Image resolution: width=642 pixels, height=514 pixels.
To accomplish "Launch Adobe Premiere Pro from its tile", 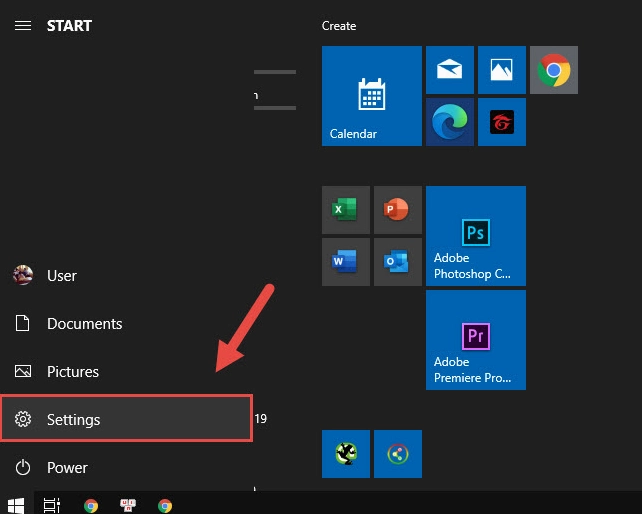I will (x=475, y=340).
